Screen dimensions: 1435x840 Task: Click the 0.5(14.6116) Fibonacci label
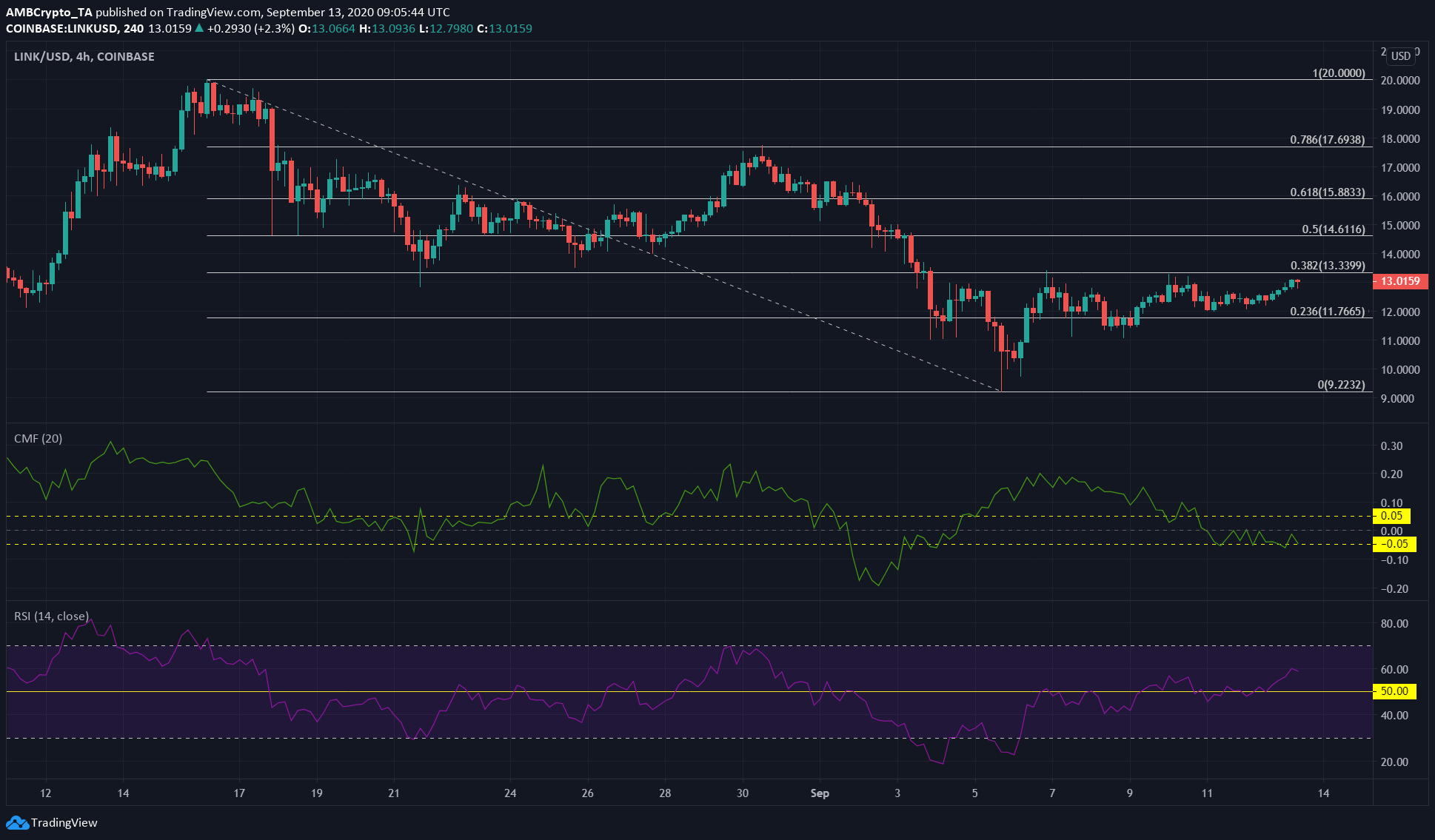coord(1334,229)
